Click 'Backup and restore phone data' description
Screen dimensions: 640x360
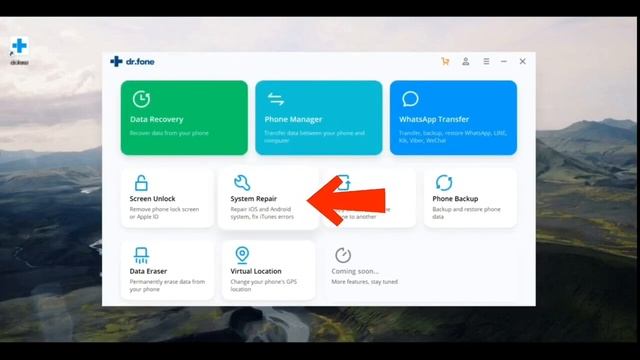pyautogui.click(x=466, y=213)
